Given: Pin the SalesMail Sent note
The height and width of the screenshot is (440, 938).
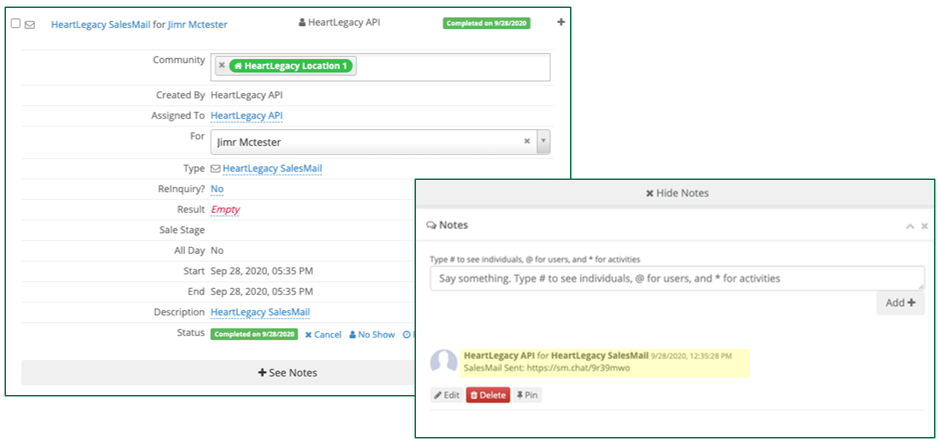Looking at the screenshot, I should click(x=527, y=395).
